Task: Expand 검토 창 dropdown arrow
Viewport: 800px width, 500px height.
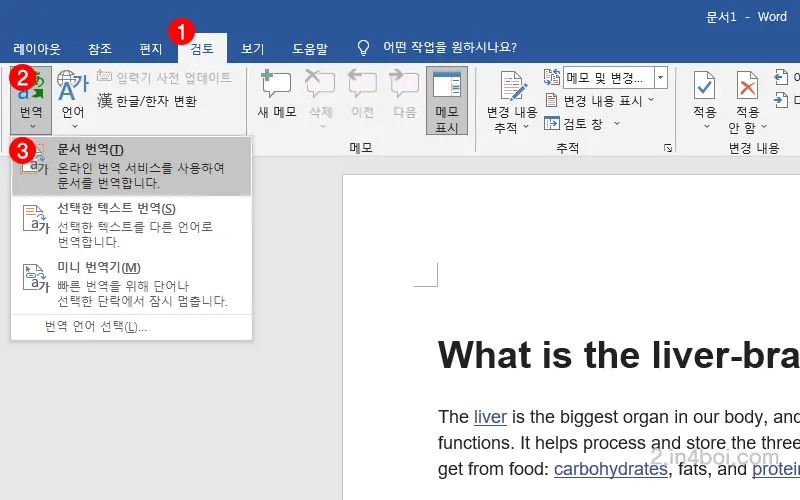Action: [617, 123]
